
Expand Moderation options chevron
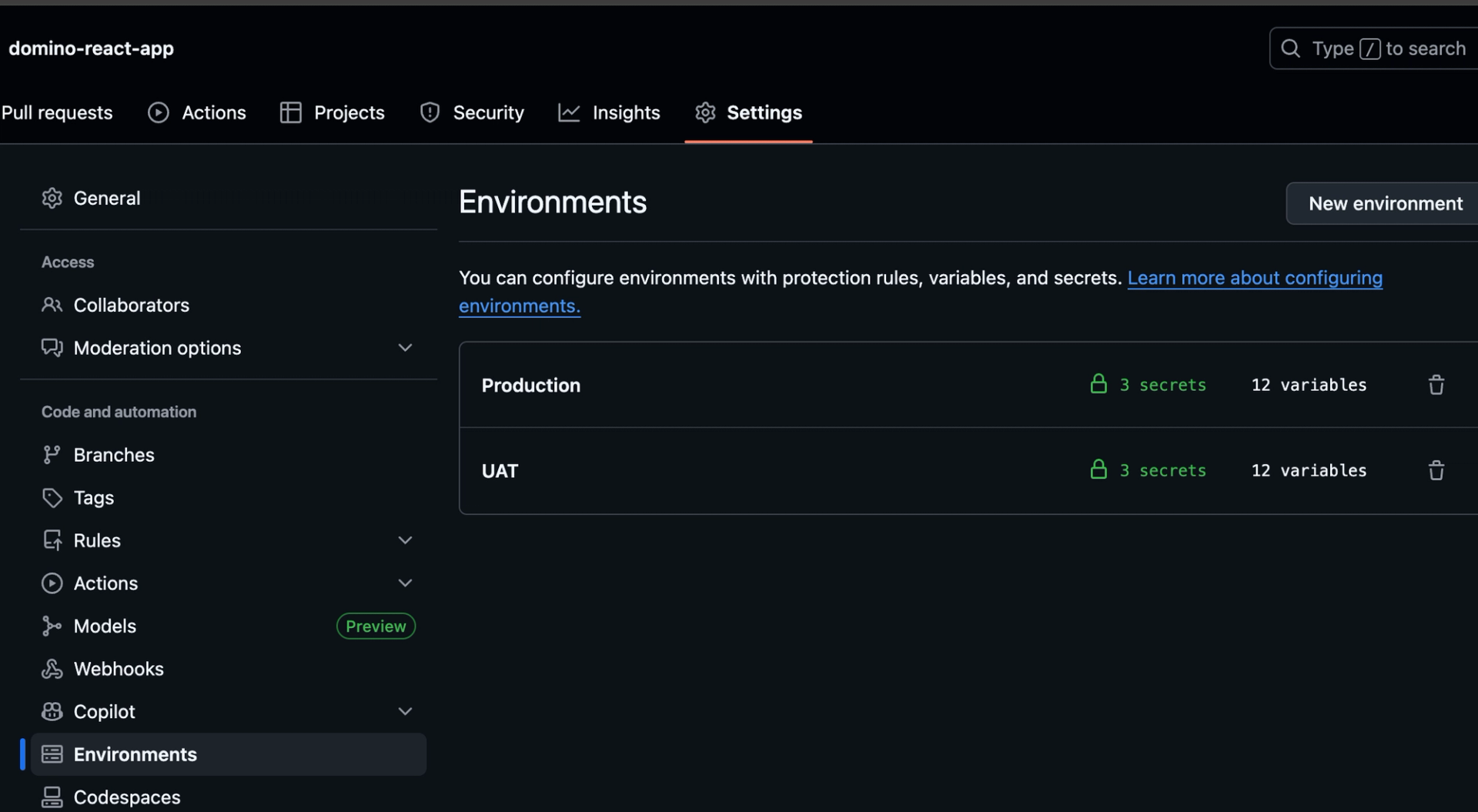(x=405, y=348)
